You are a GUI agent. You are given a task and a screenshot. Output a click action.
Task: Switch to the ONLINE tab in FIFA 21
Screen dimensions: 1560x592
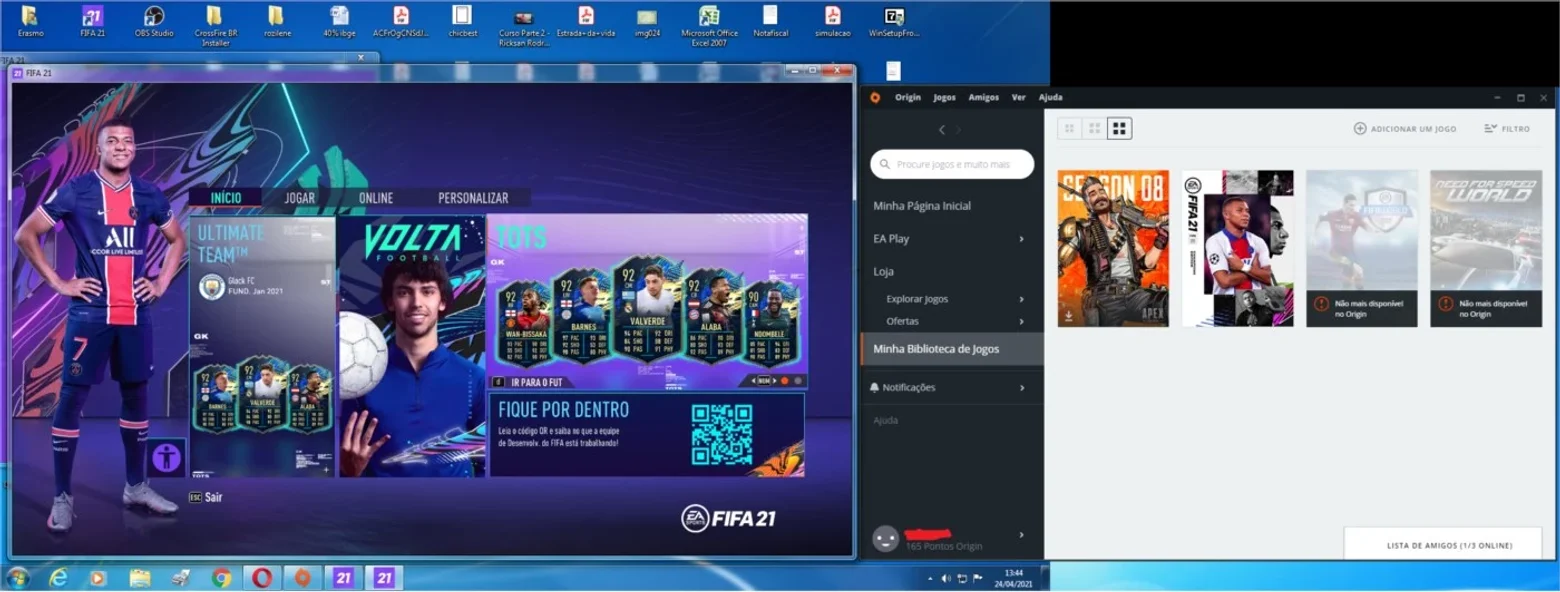[376, 198]
